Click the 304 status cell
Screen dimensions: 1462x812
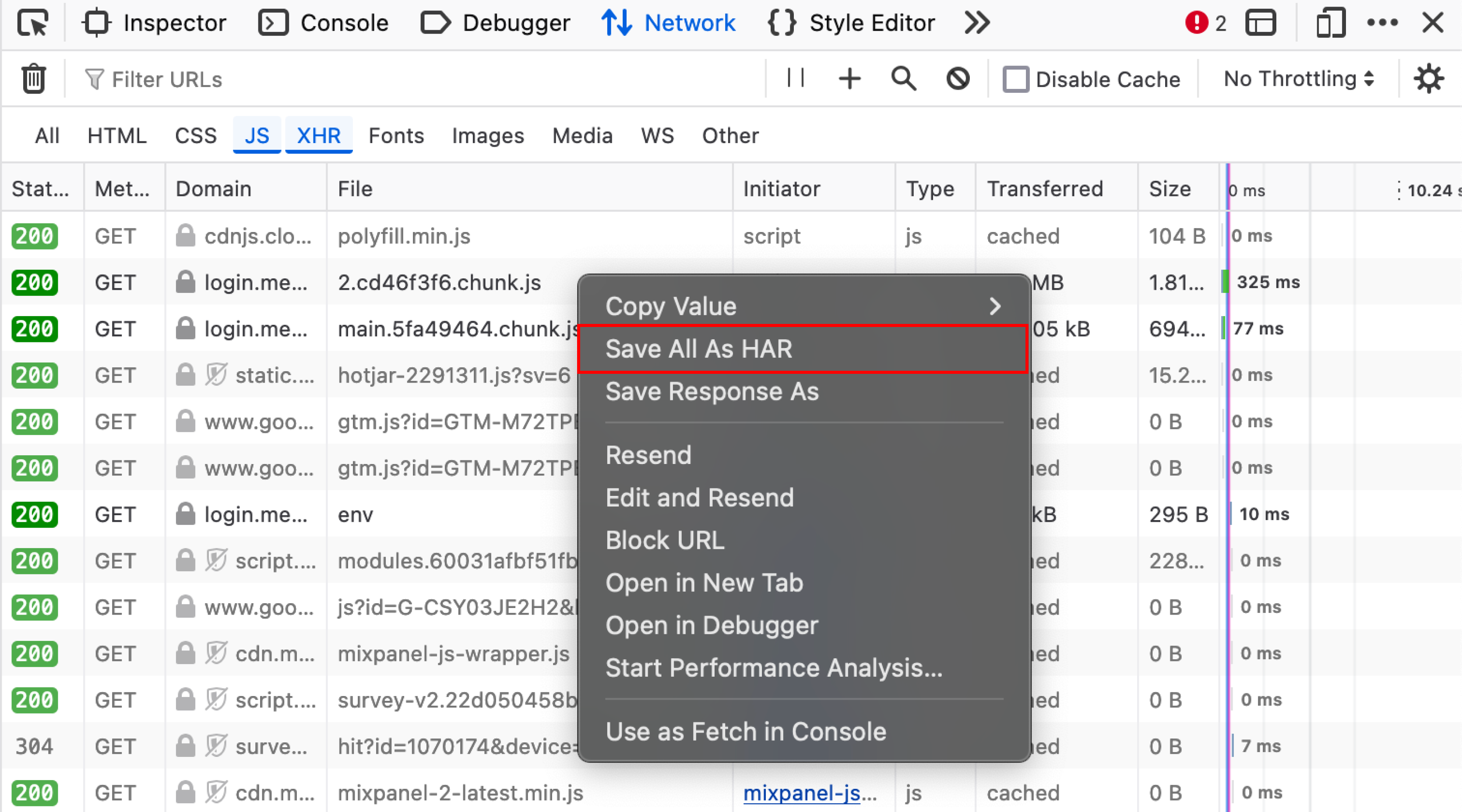pyautogui.click(x=34, y=747)
